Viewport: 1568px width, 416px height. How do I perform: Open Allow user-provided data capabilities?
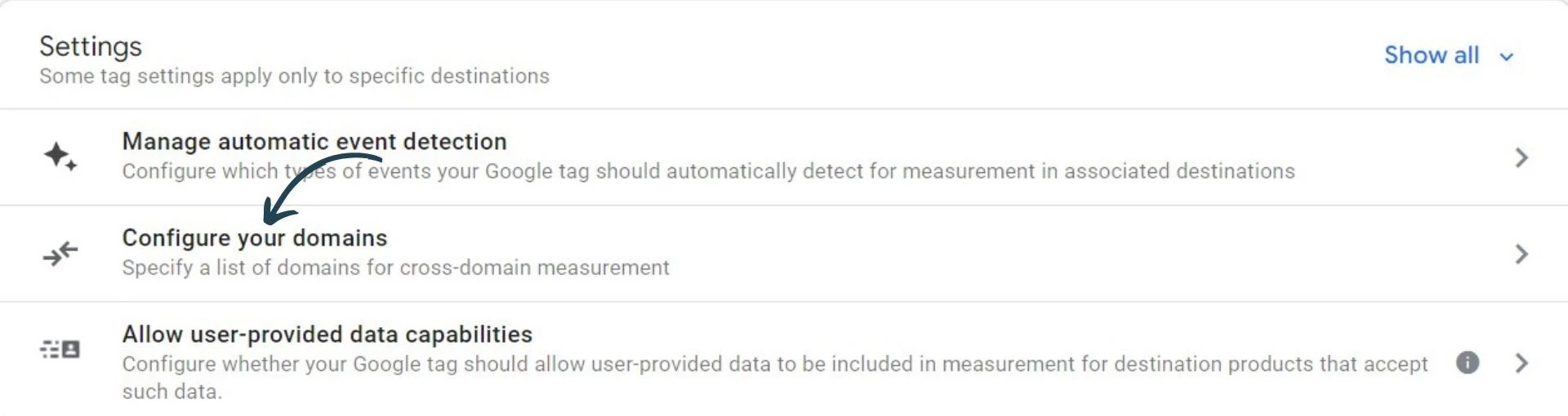[x=327, y=334]
